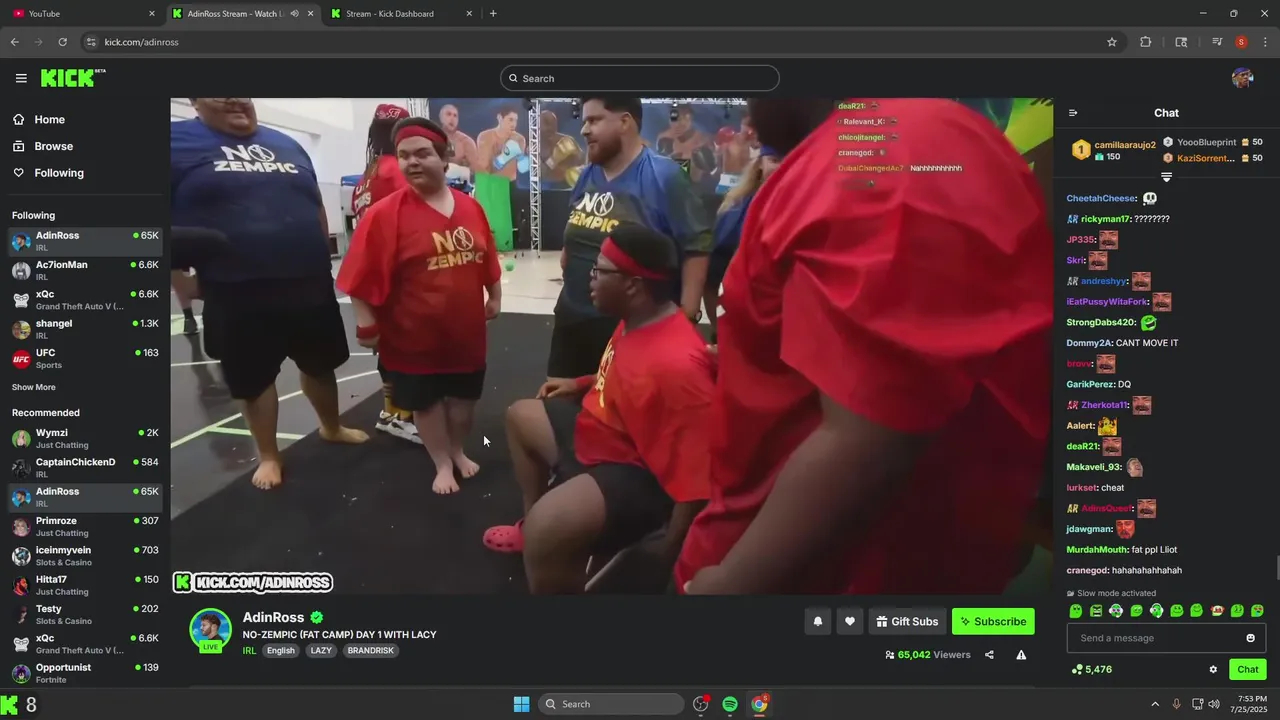Expand Following list with Show More
The width and height of the screenshot is (1280, 720).
pos(34,387)
